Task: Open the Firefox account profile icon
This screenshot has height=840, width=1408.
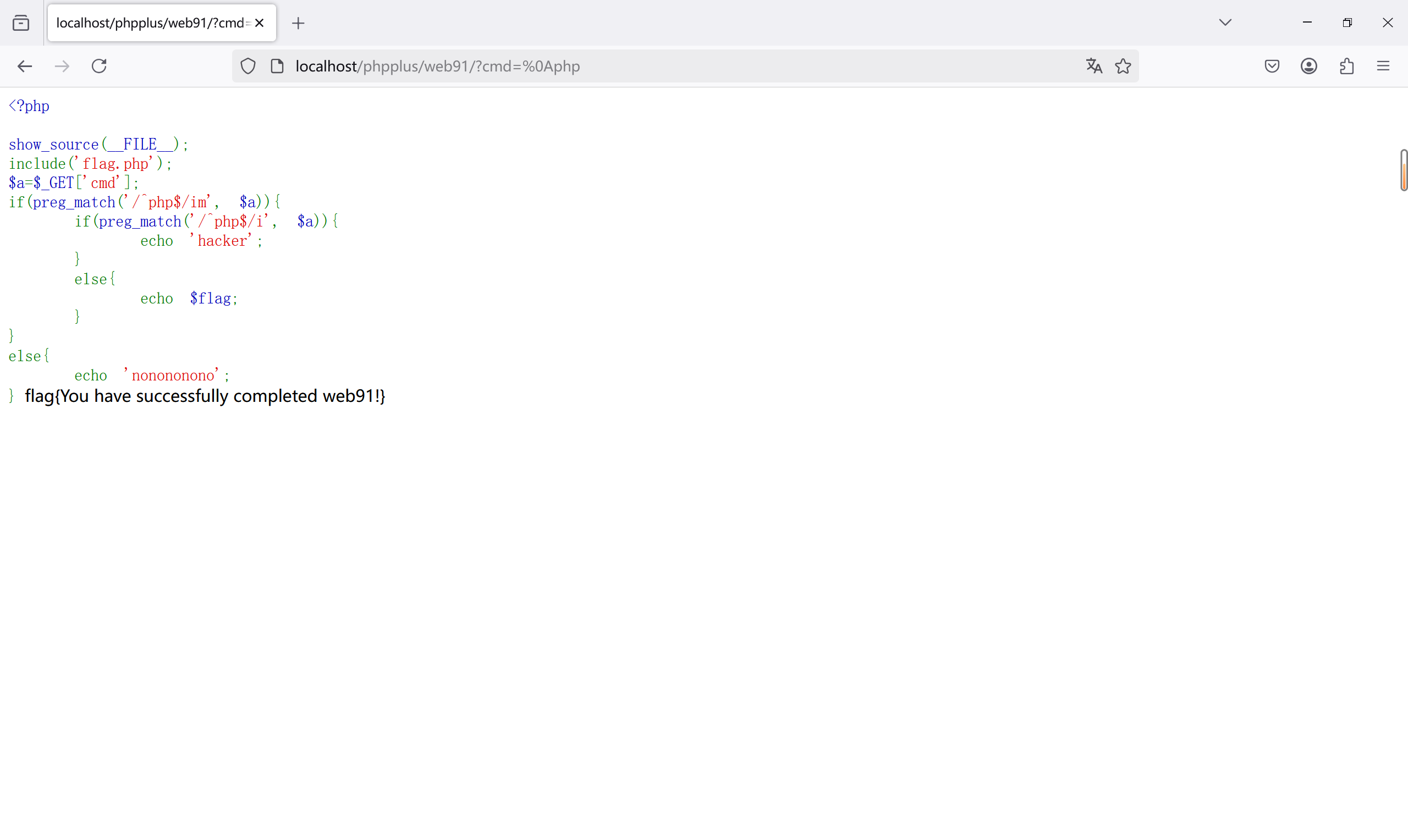Action: (x=1308, y=66)
